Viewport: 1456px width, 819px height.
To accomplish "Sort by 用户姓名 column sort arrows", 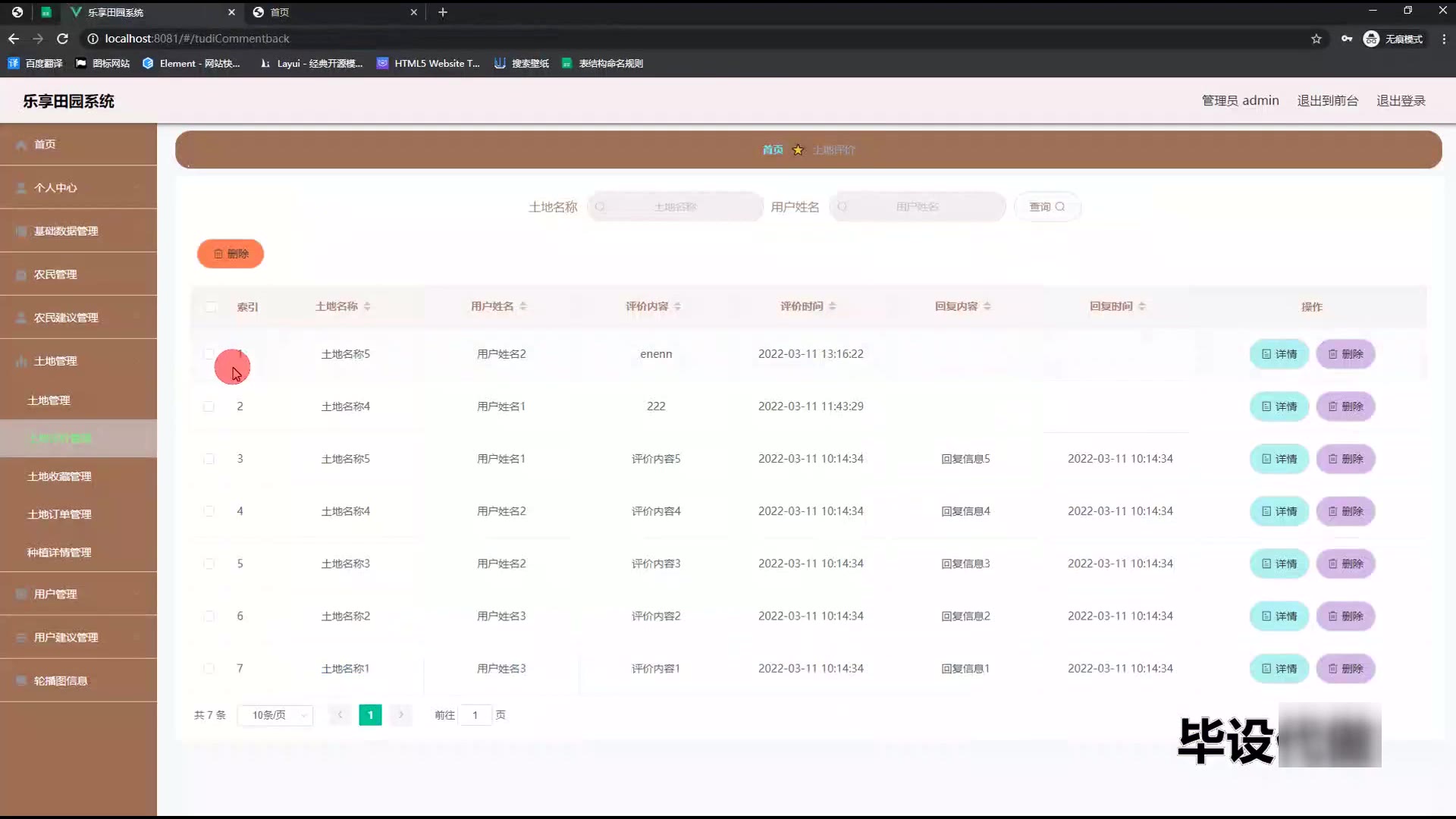I will click(523, 306).
